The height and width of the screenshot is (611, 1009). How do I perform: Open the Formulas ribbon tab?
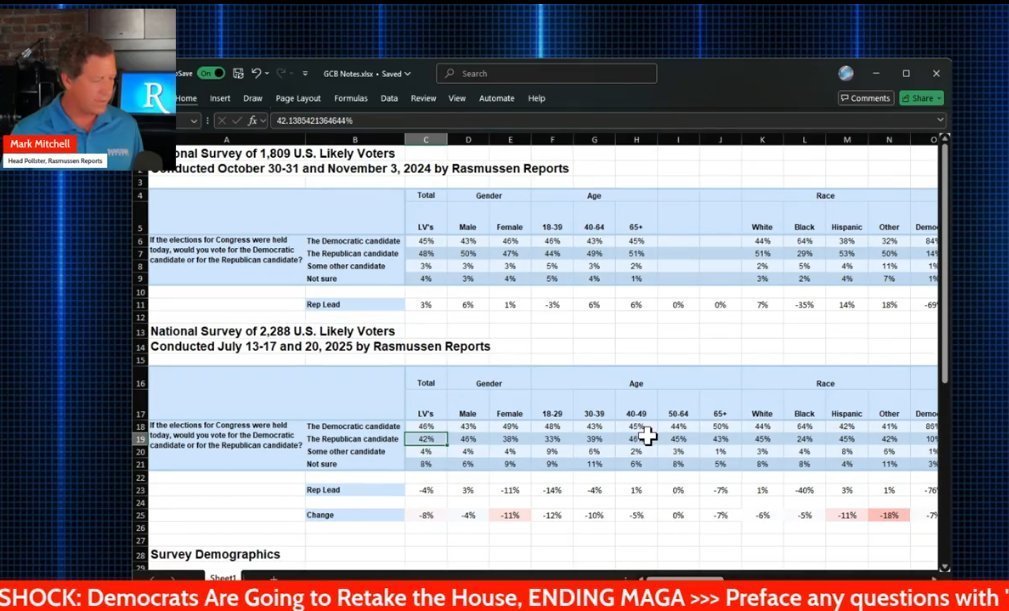coord(351,98)
